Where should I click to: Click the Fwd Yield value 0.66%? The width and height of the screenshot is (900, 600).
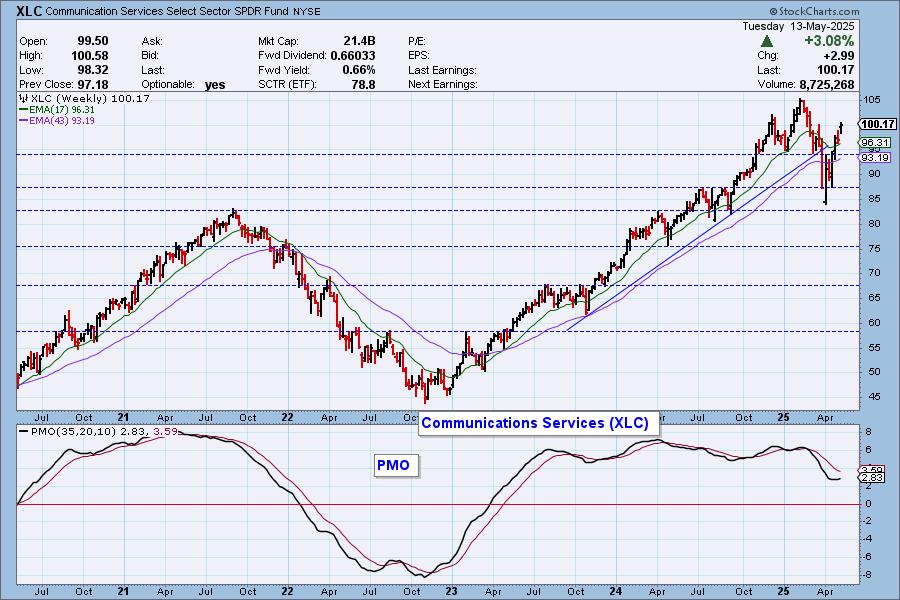(359, 70)
